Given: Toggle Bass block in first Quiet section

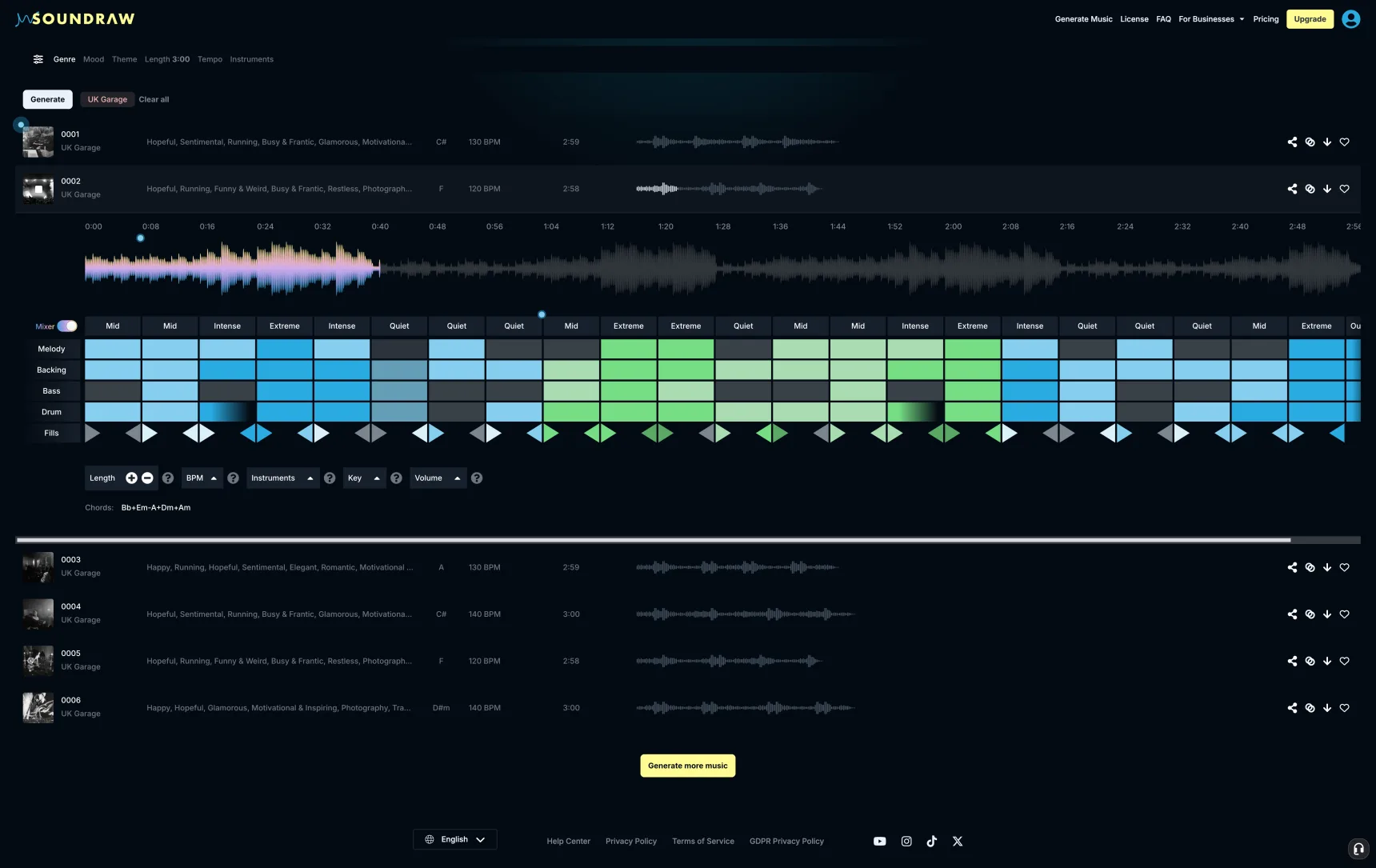Looking at the screenshot, I should tap(399, 390).
